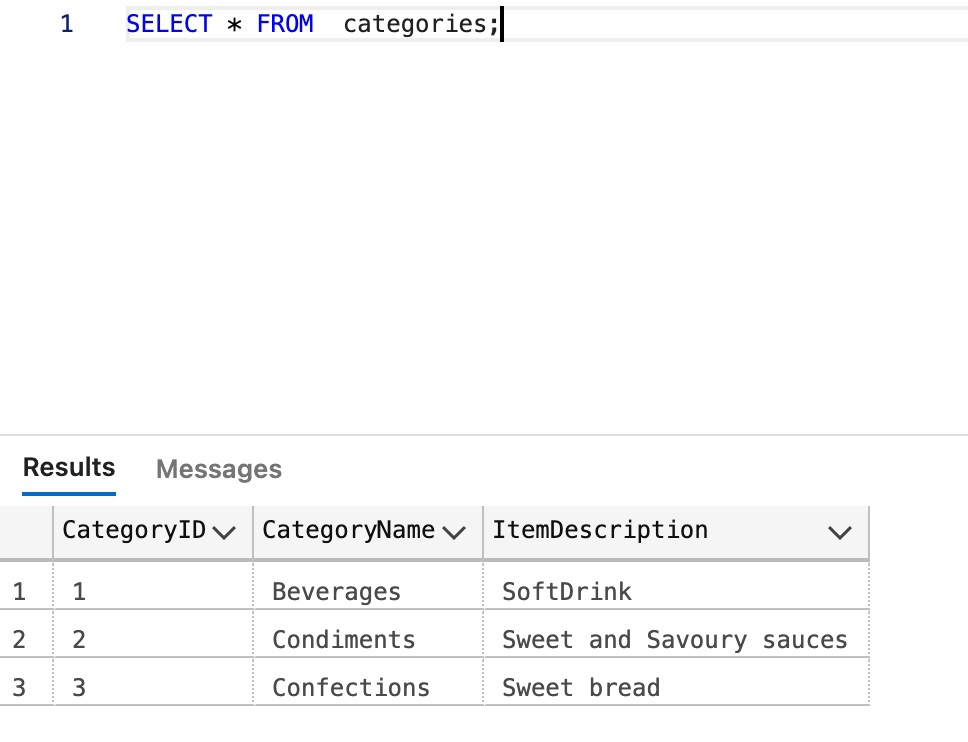Select the Condiments cell

pos(343,640)
